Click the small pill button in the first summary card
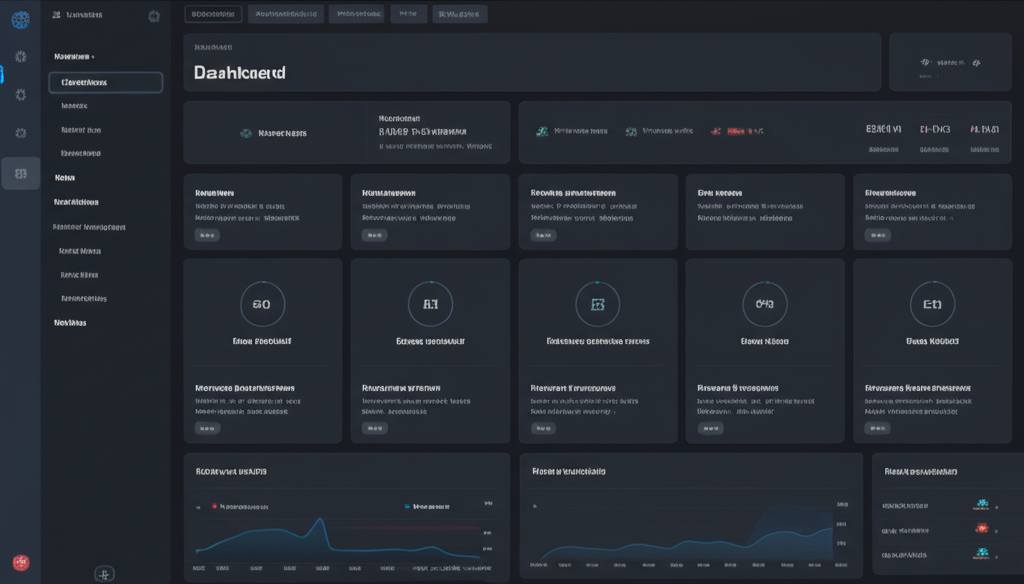 pyautogui.click(x=207, y=236)
